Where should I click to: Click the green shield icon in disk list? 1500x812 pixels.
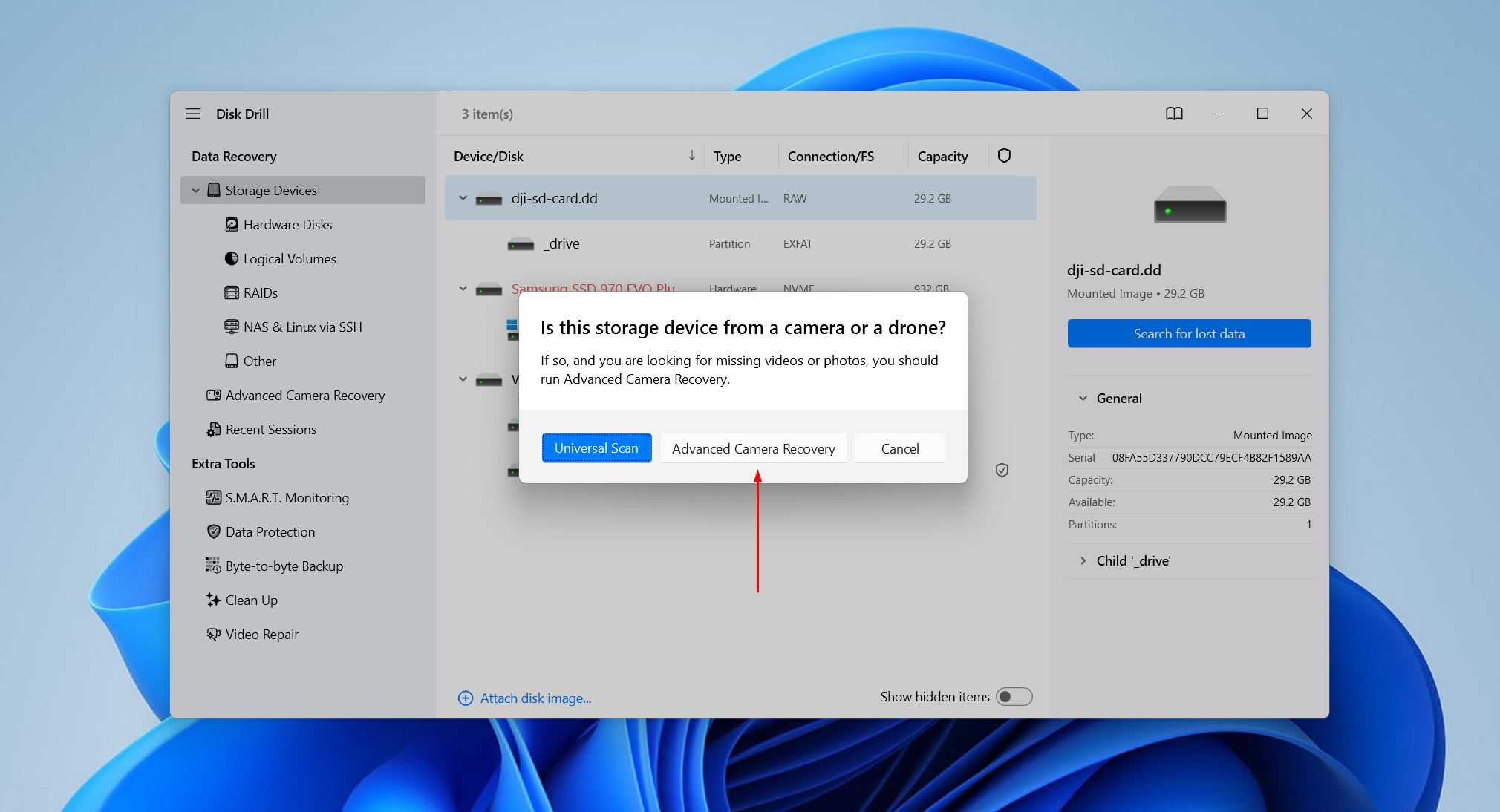pyautogui.click(x=1002, y=470)
